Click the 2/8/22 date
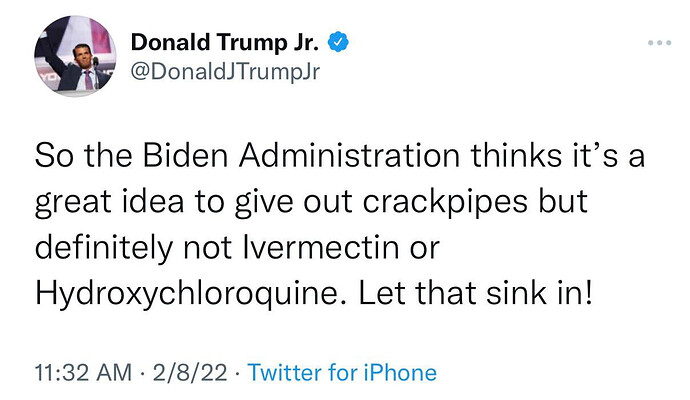This screenshot has height=400, width=690. point(190,372)
